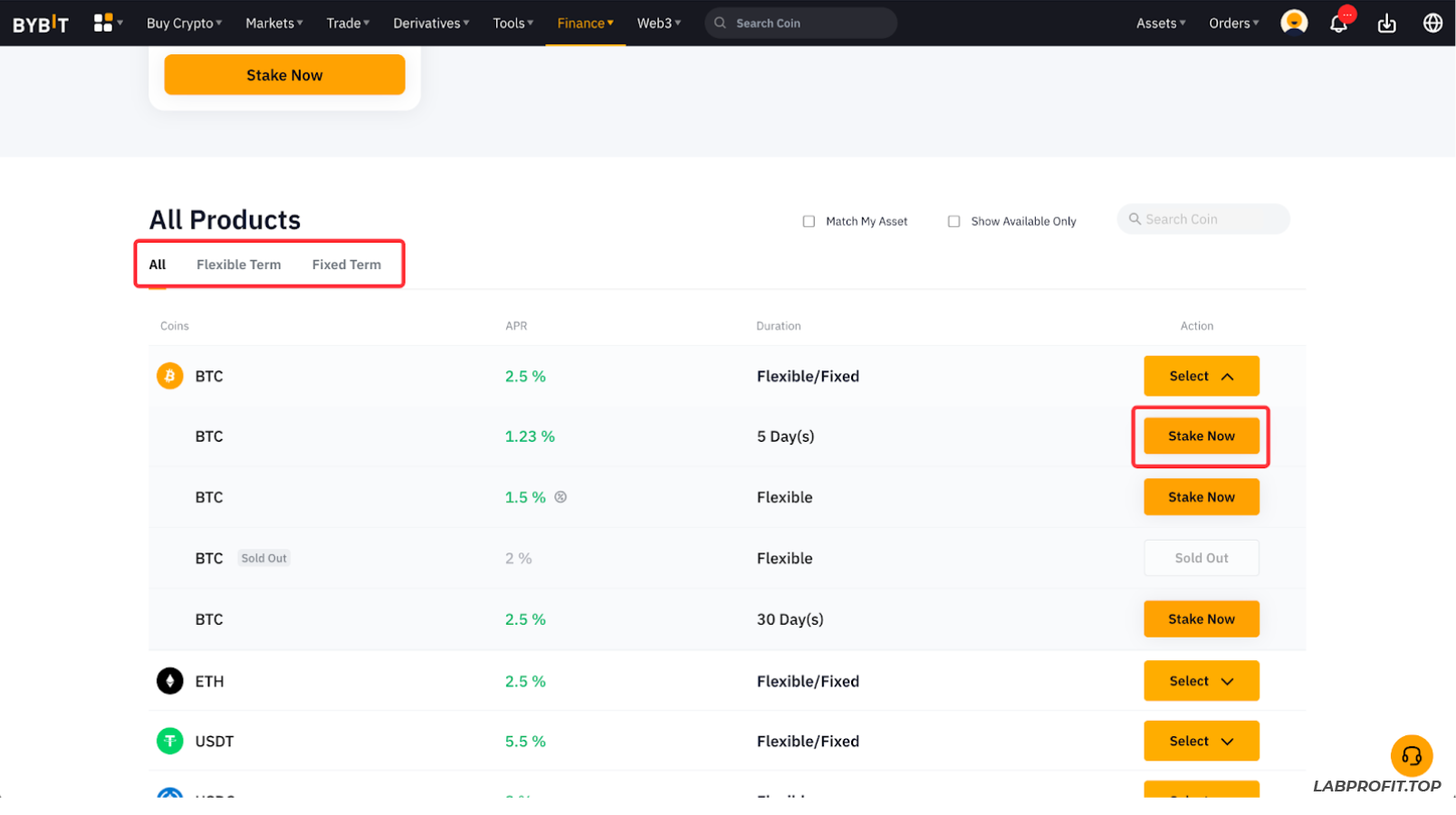Open the Derivatives dropdown menu

pos(430,24)
